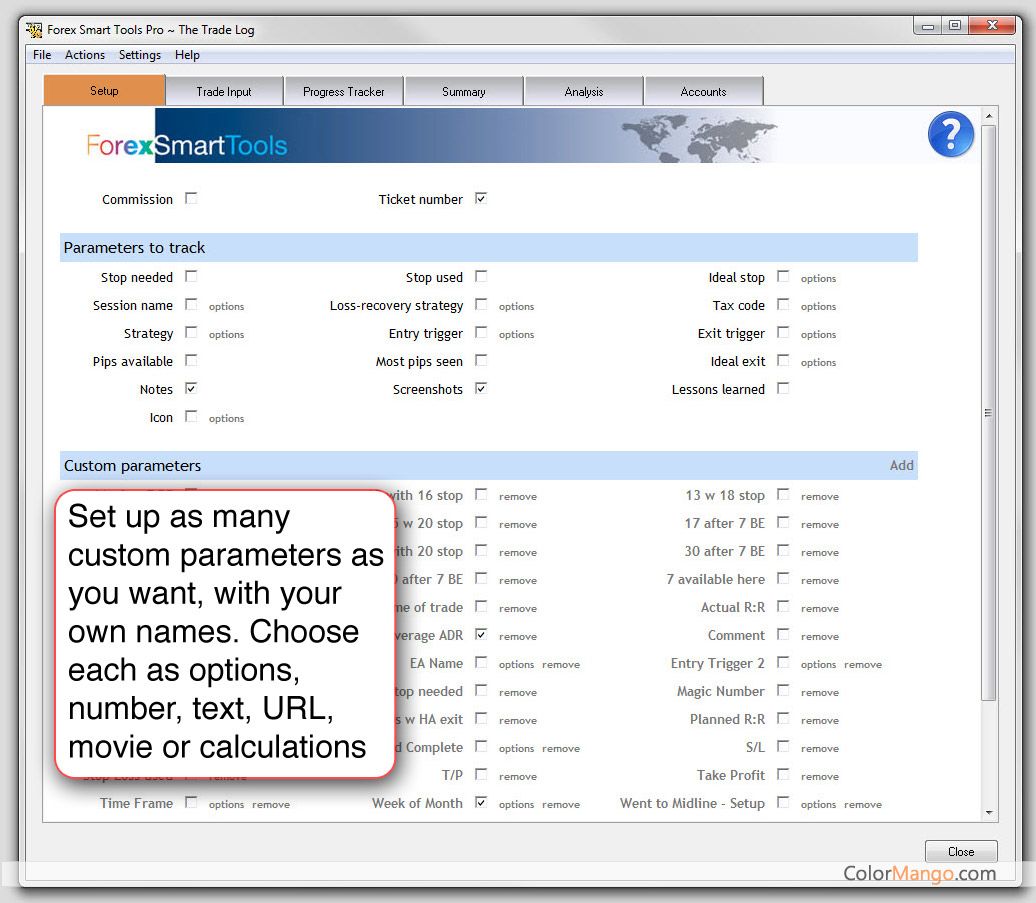
Task: Check the Magic Number checkbox
Action: click(783, 690)
